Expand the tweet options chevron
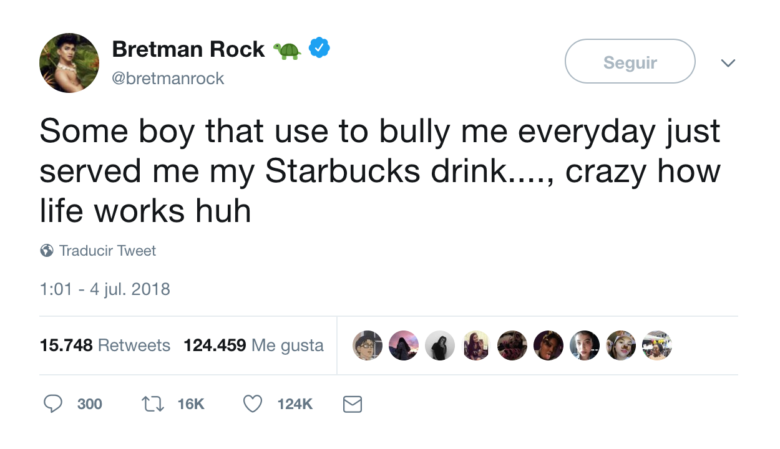Image resolution: width=780 pixels, height=449 pixels. (728, 63)
